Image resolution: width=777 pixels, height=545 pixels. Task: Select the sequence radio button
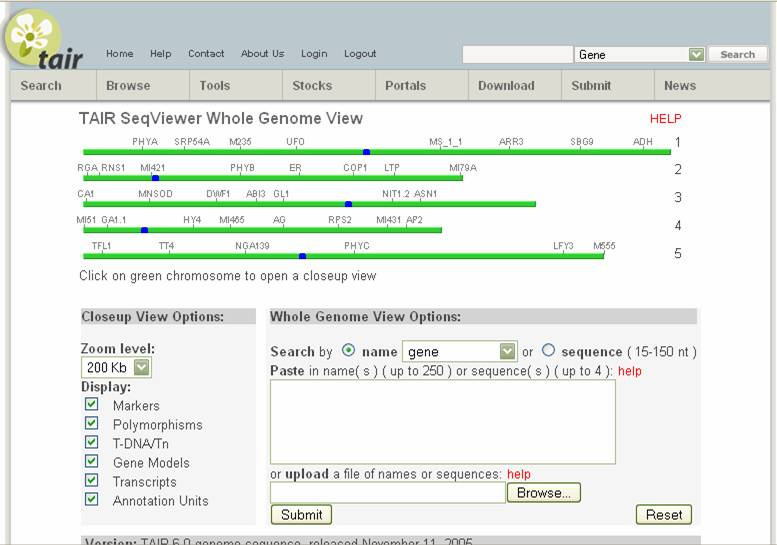click(x=548, y=351)
